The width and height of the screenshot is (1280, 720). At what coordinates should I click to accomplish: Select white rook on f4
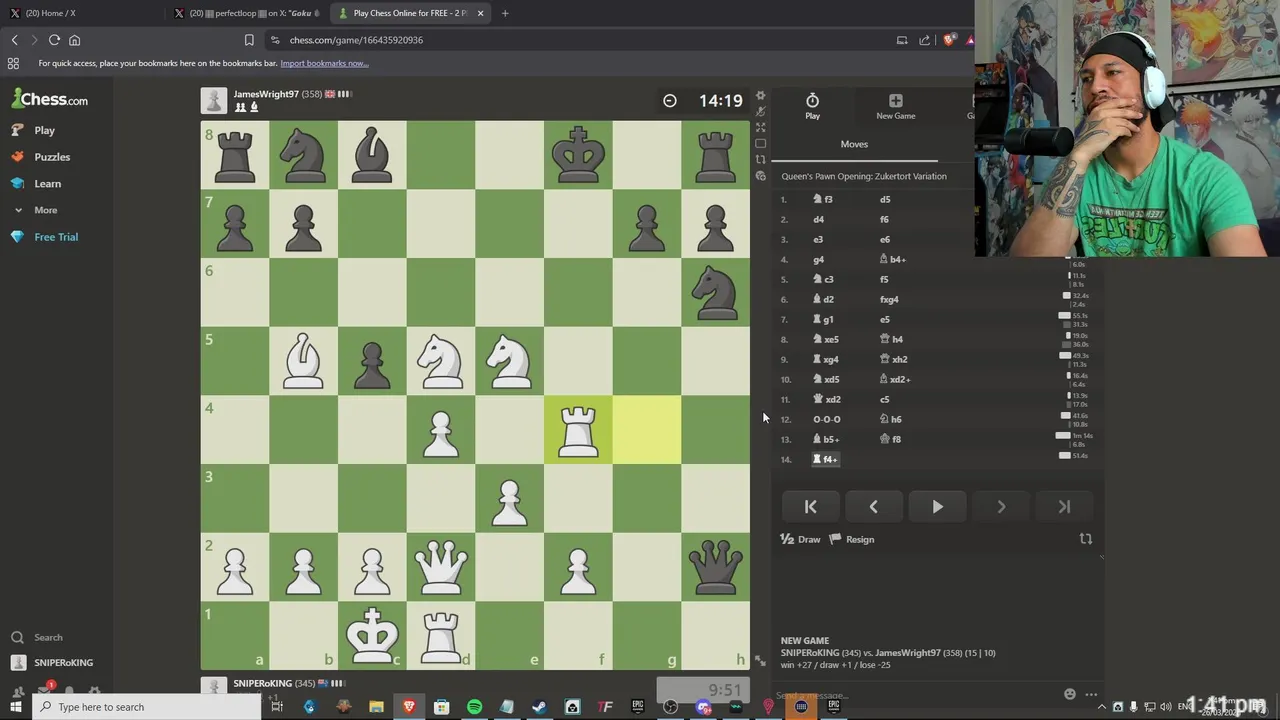[578, 431]
